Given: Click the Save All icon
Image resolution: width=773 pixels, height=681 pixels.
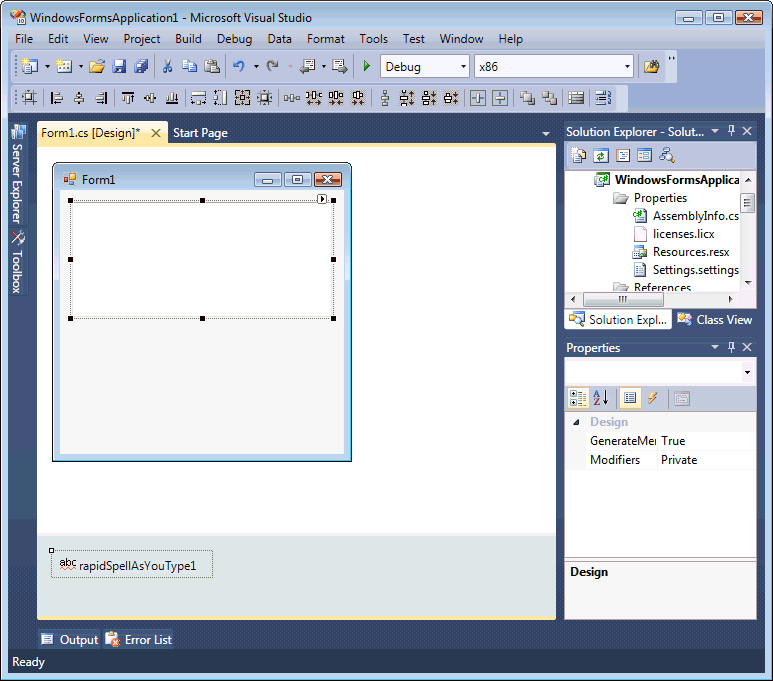Looking at the screenshot, I should click(141, 66).
